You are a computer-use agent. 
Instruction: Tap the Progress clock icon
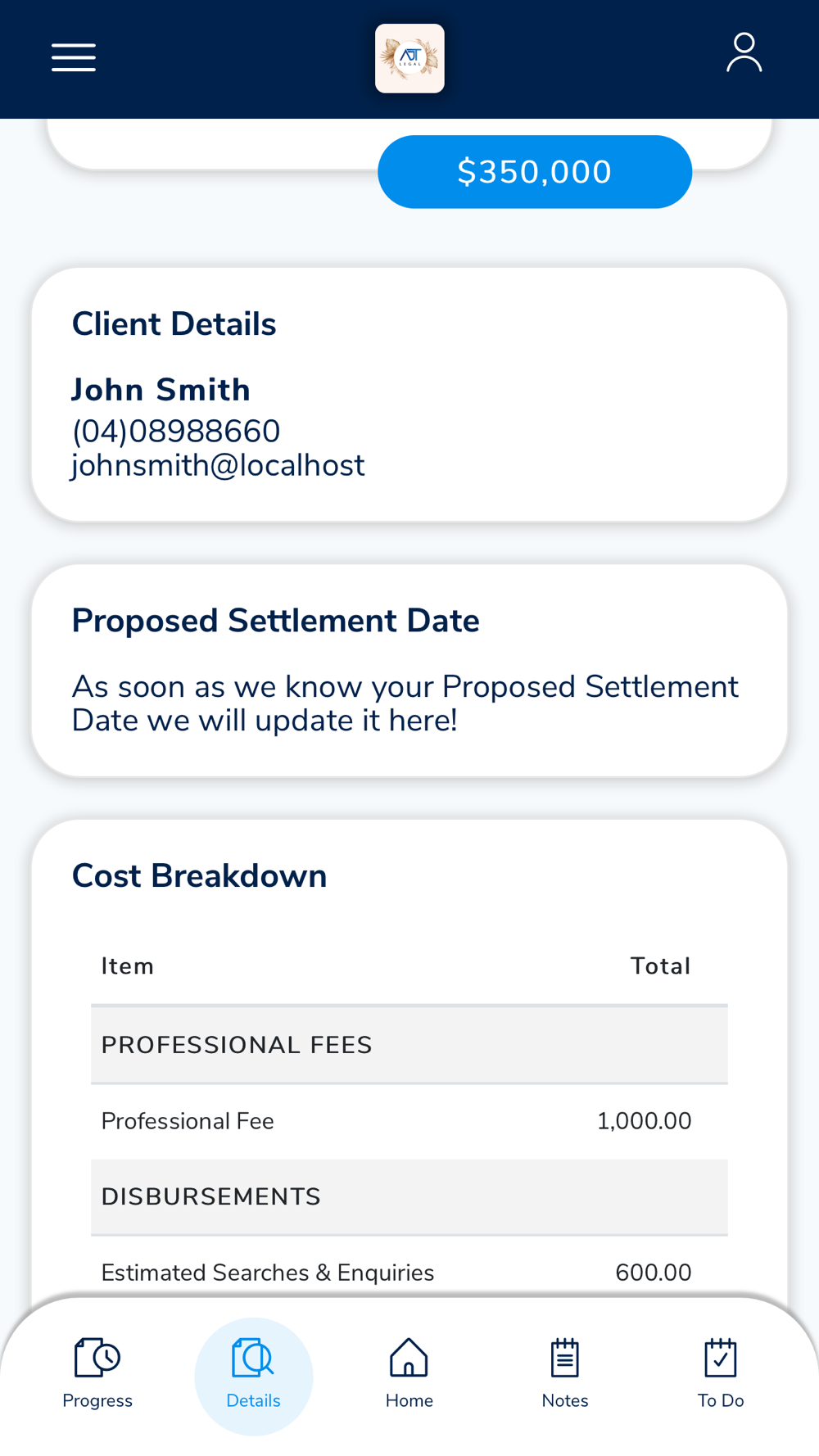pyautogui.click(x=97, y=1358)
